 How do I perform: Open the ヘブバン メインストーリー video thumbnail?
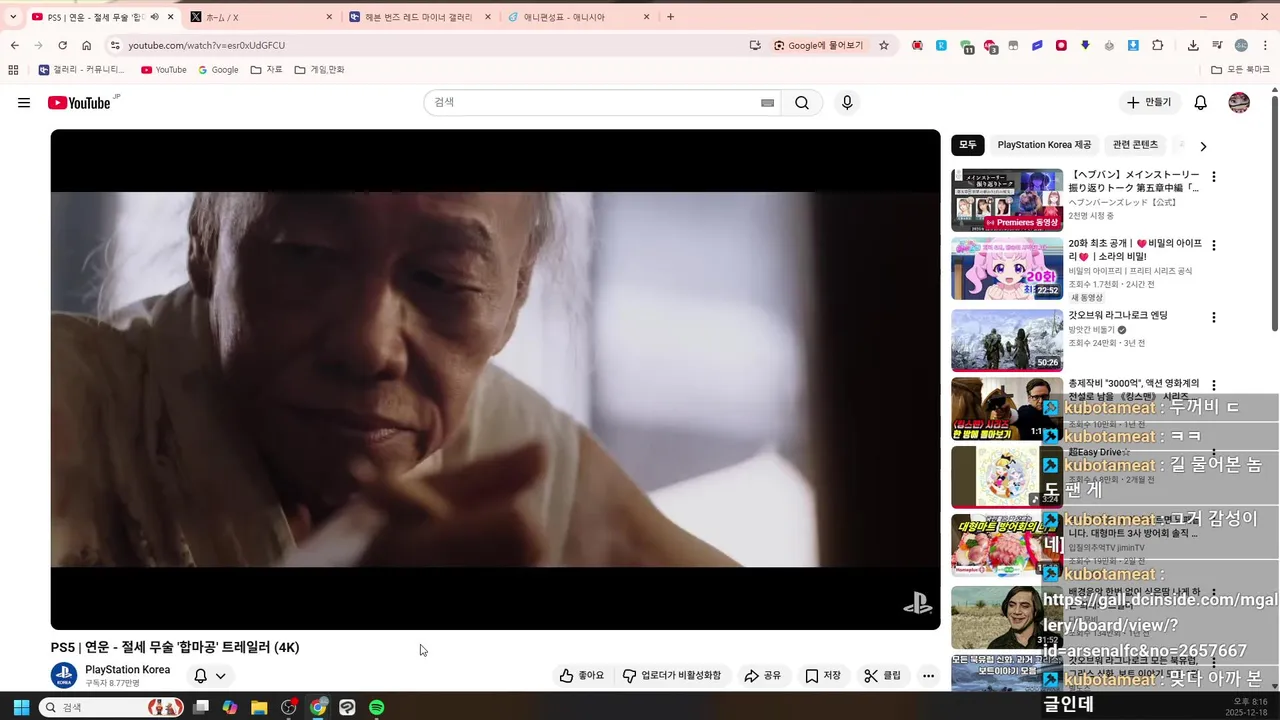(x=1007, y=200)
